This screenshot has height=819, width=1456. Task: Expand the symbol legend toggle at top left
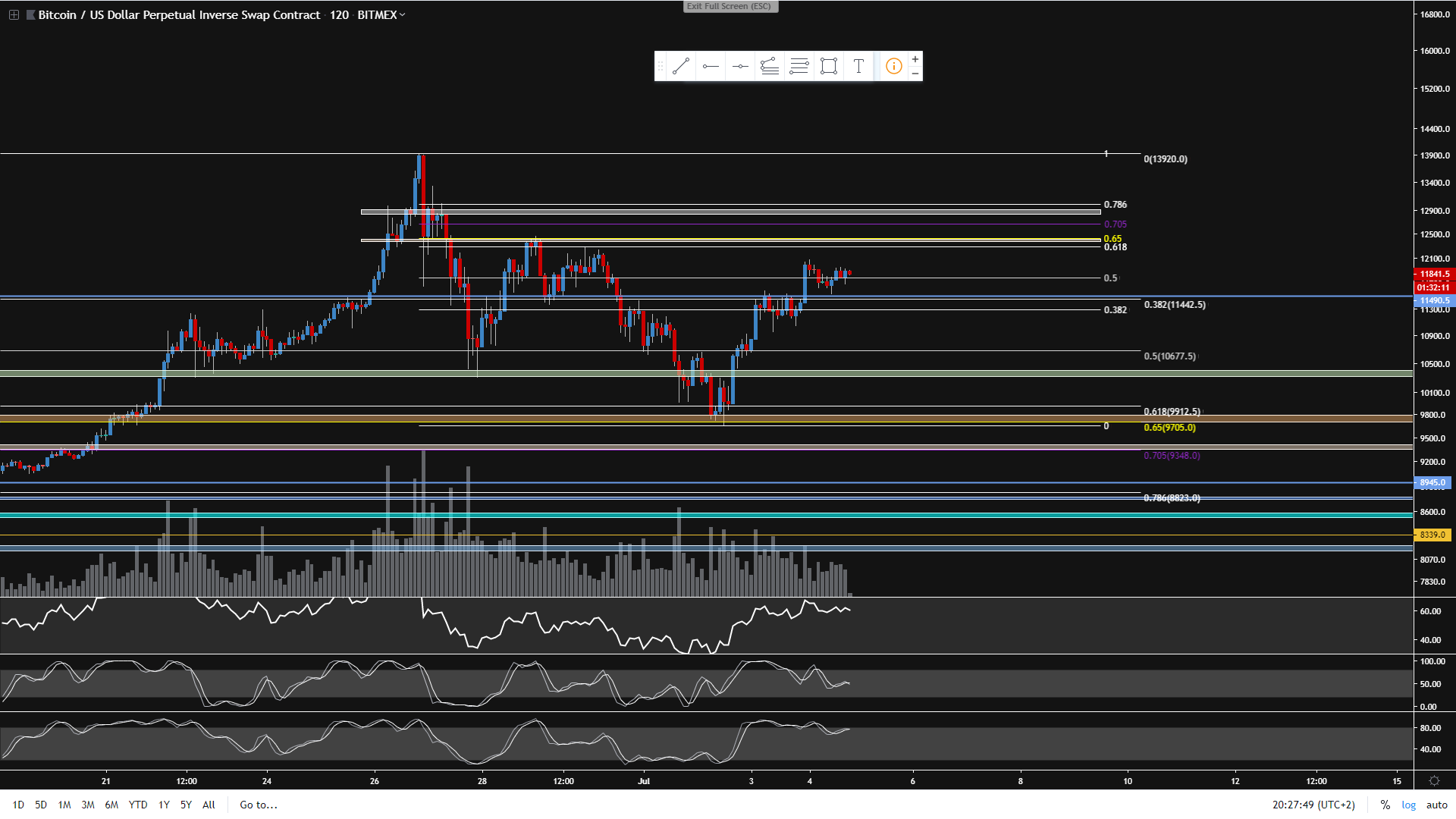click(x=14, y=14)
